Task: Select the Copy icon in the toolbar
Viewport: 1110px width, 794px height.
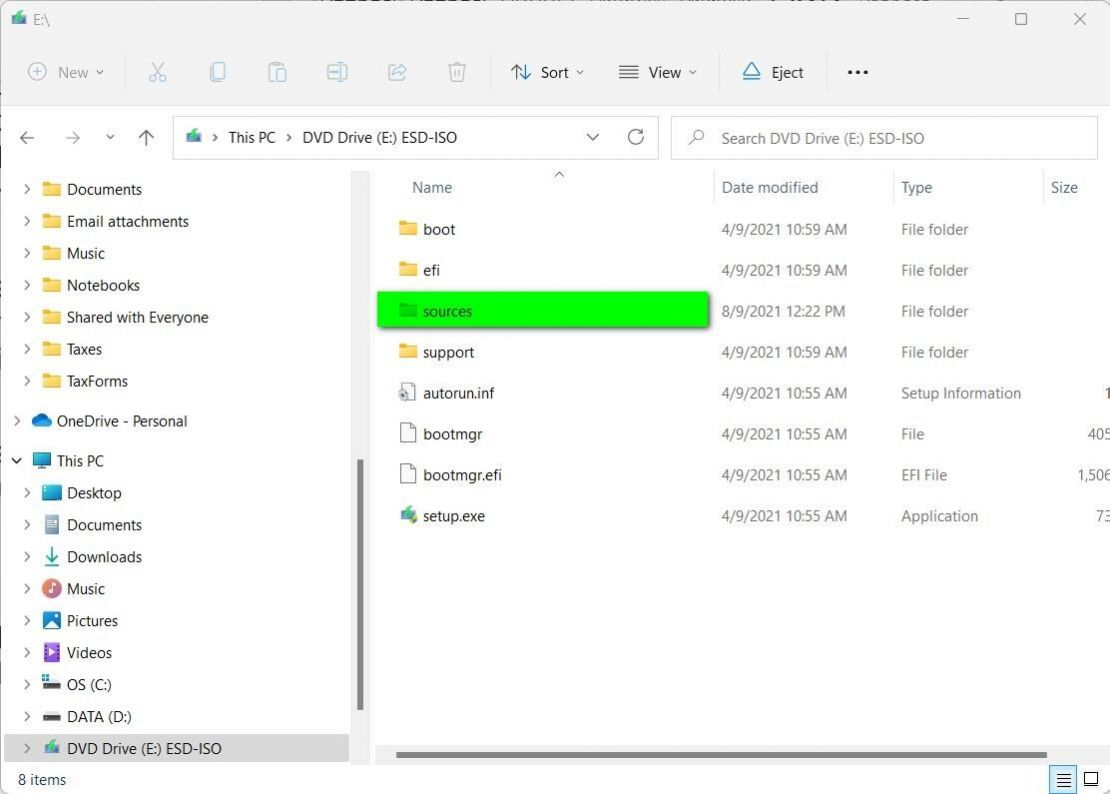Action: click(x=217, y=71)
